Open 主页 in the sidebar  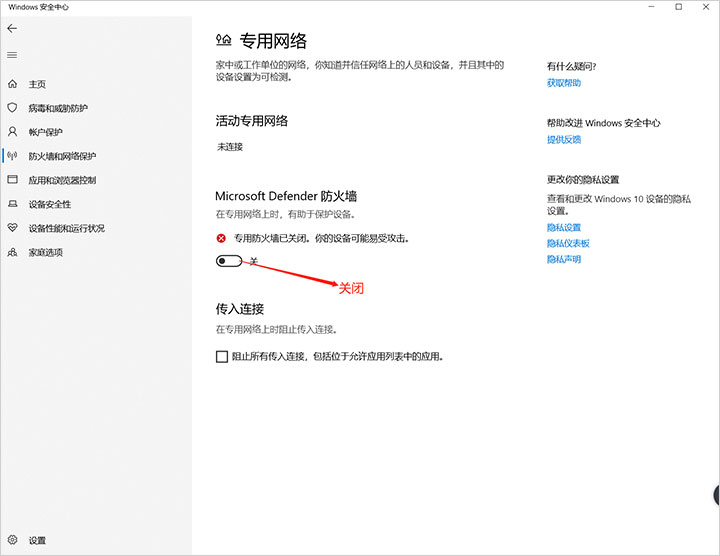37,84
